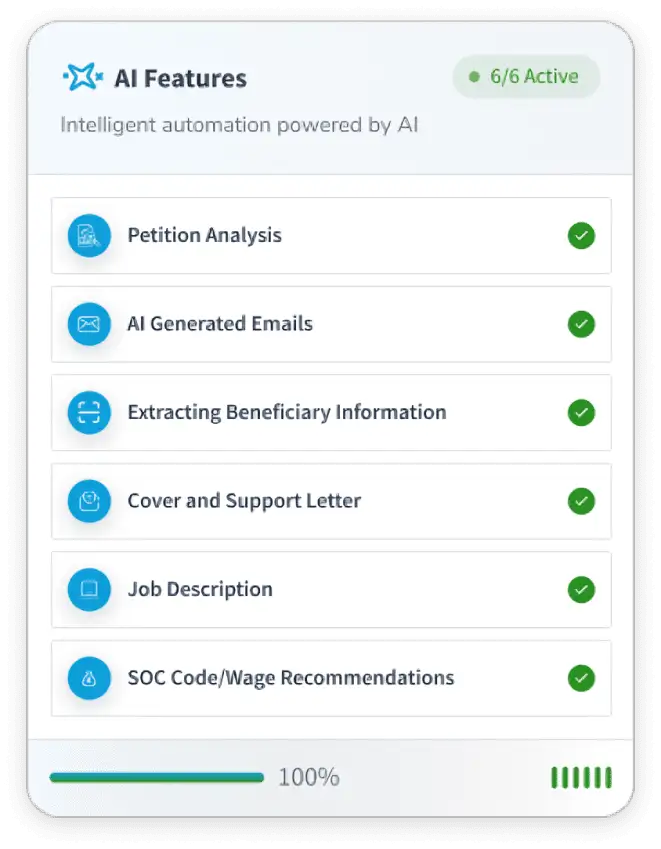Select the Job Description row label
661x849 pixels.
(200, 589)
